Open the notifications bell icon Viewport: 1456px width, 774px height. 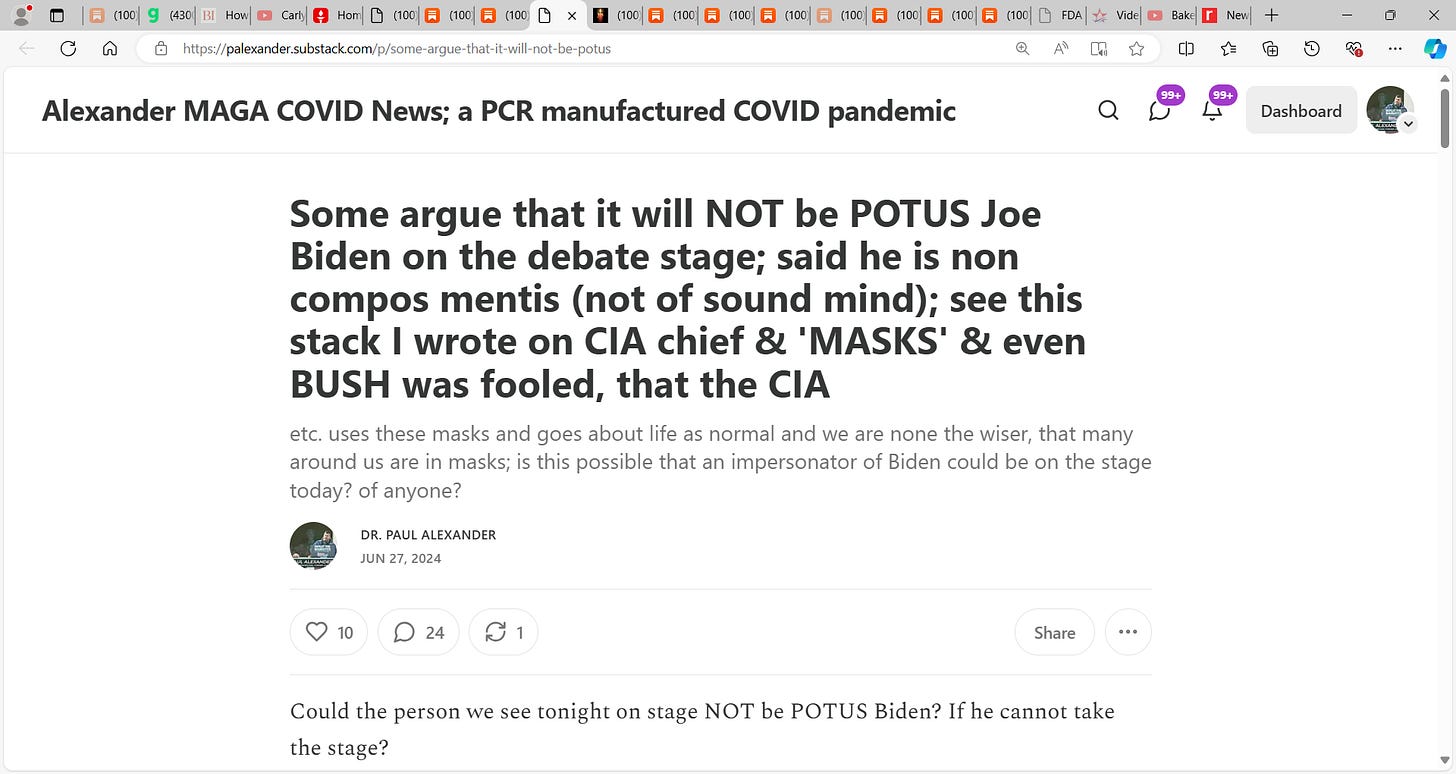pos(1212,111)
